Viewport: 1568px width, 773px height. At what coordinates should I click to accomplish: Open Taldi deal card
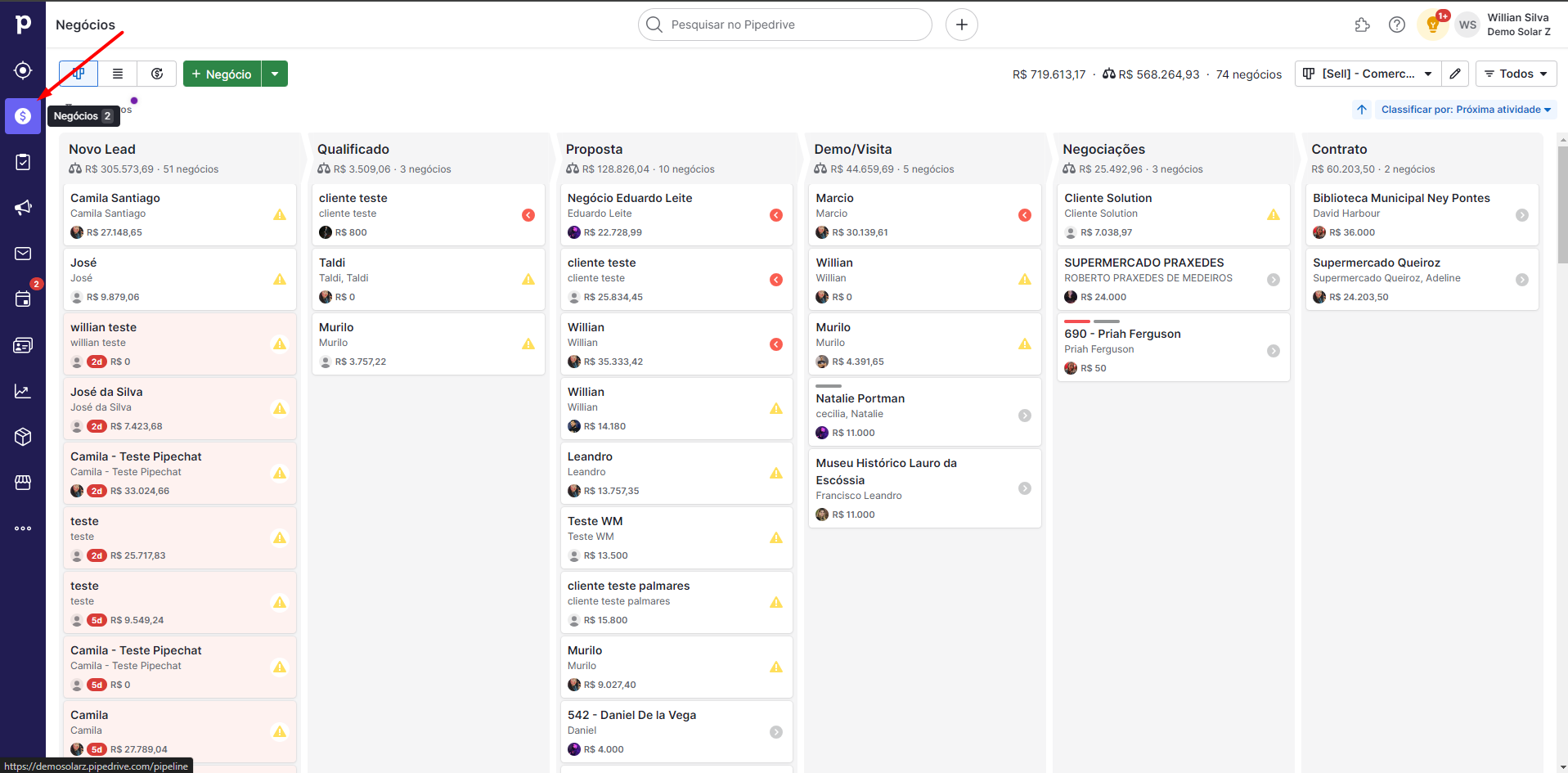click(x=429, y=279)
